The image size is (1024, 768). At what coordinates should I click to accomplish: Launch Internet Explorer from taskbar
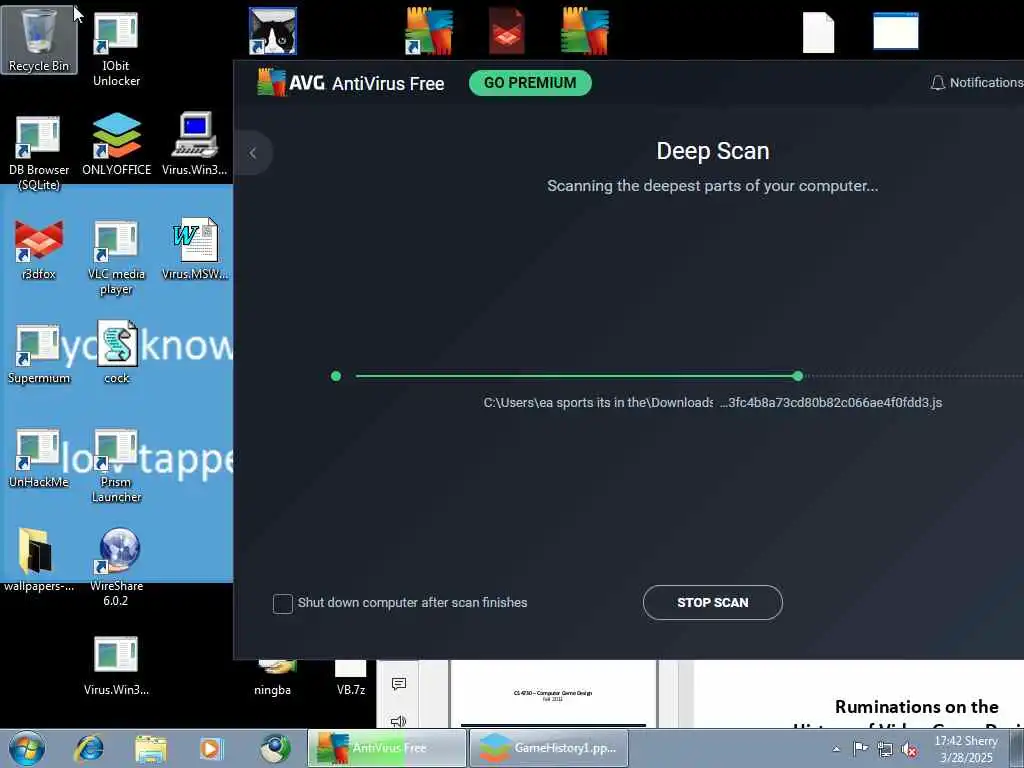click(x=89, y=748)
